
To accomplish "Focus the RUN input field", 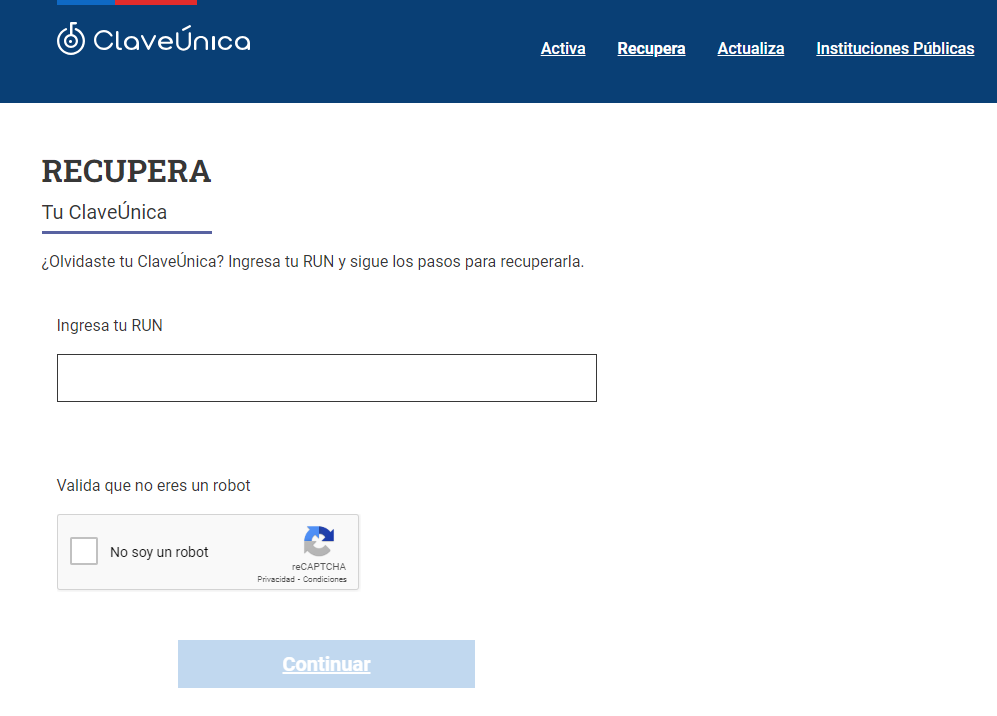I will 326,378.
